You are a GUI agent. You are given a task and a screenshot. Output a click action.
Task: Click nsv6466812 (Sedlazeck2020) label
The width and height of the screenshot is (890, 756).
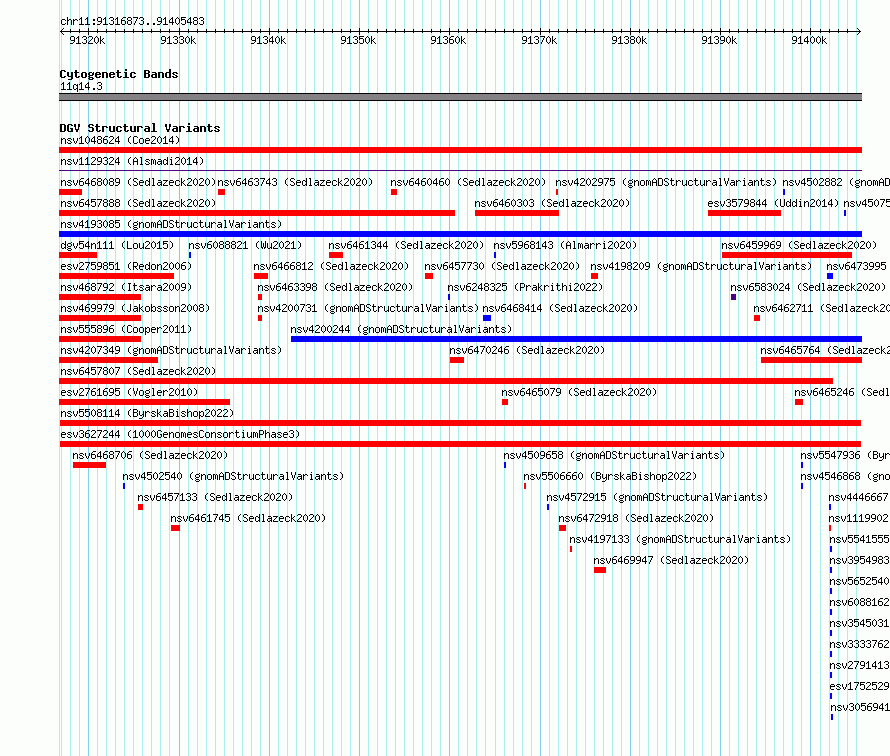(x=331, y=266)
